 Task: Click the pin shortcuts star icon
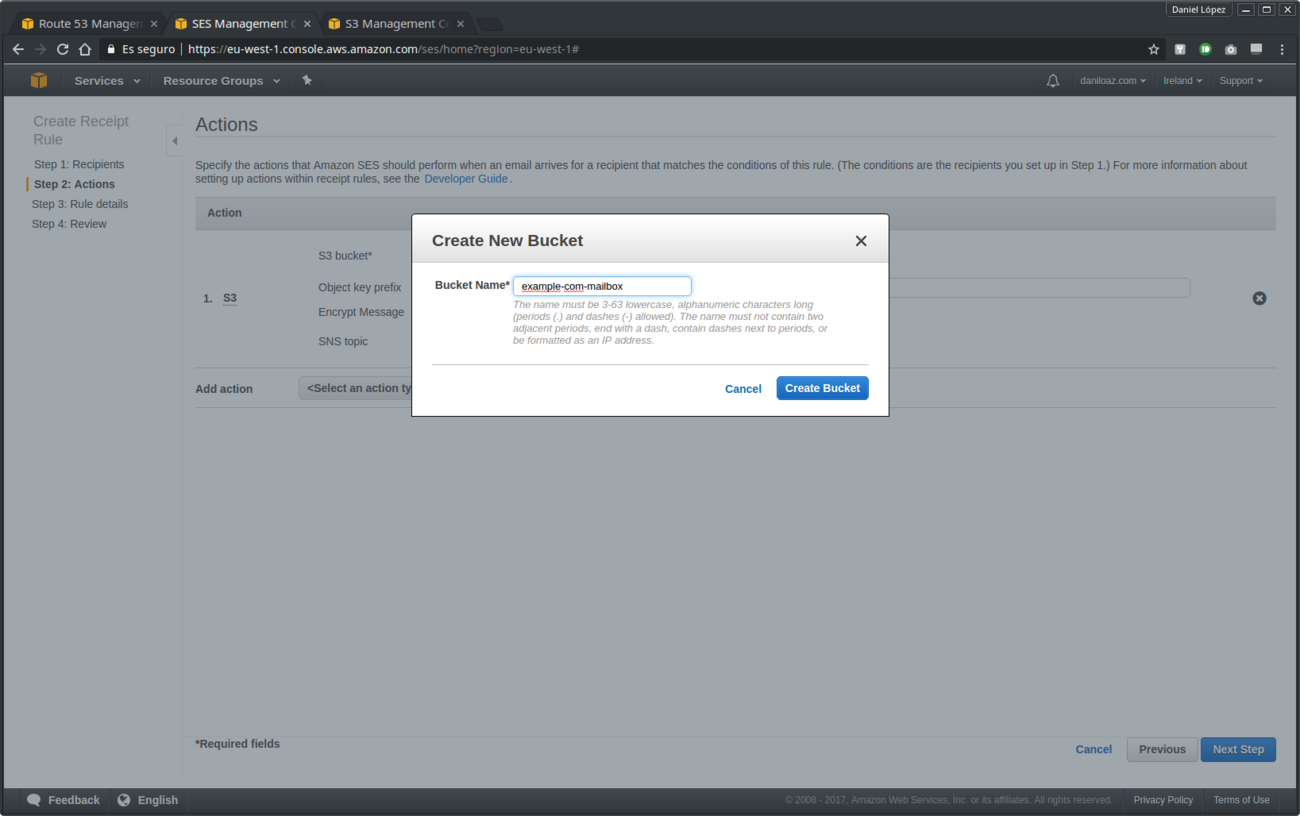(307, 80)
